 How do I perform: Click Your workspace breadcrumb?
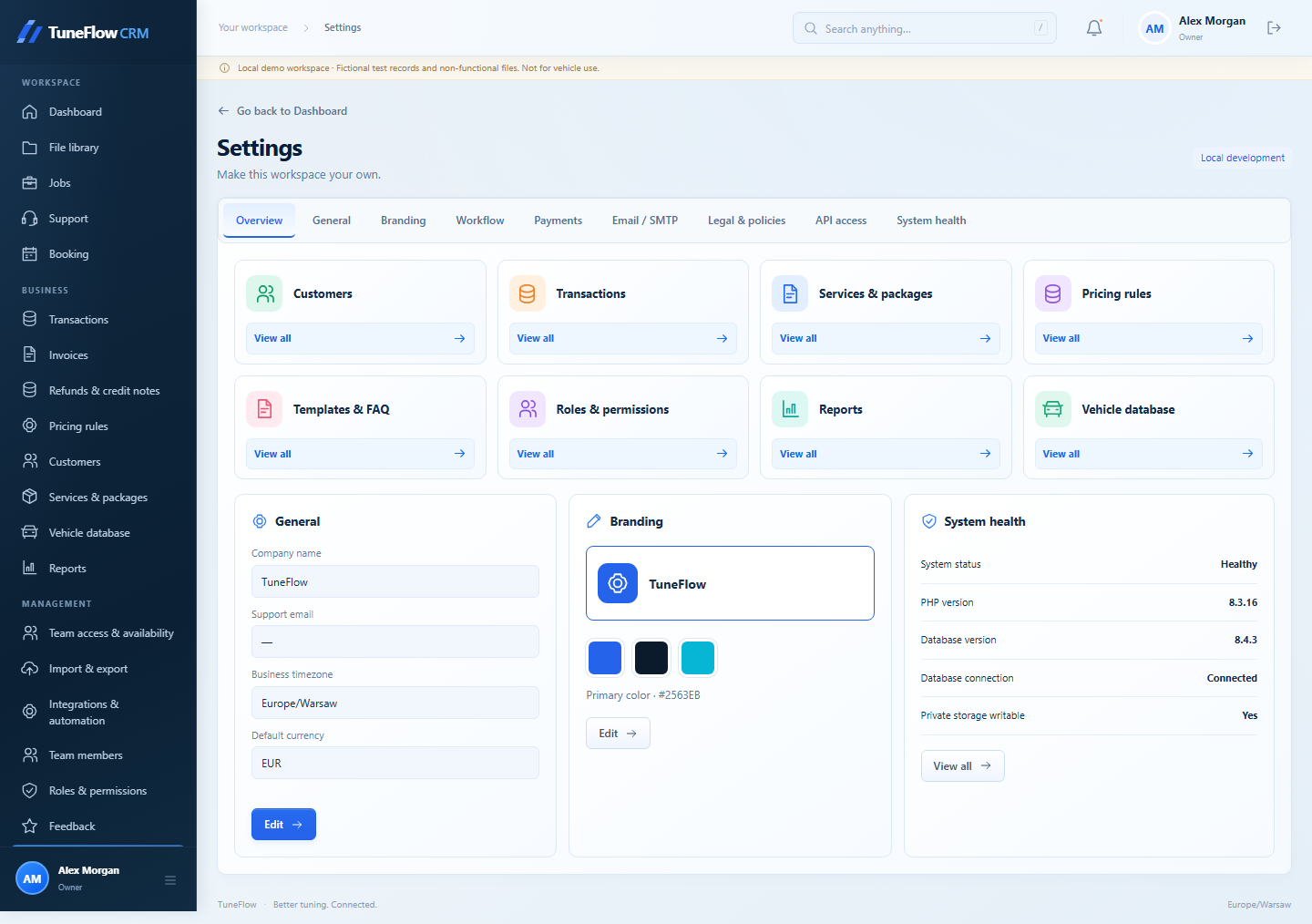(x=253, y=28)
